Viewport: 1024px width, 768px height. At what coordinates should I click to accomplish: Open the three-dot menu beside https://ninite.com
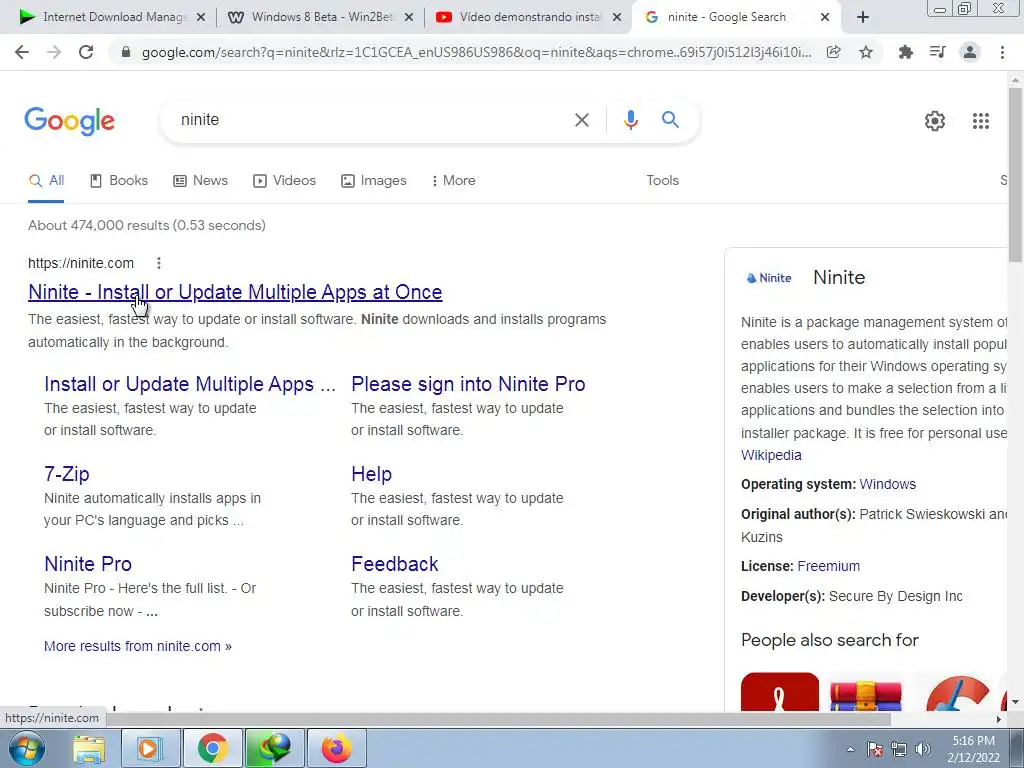click(x=159, y=263)
